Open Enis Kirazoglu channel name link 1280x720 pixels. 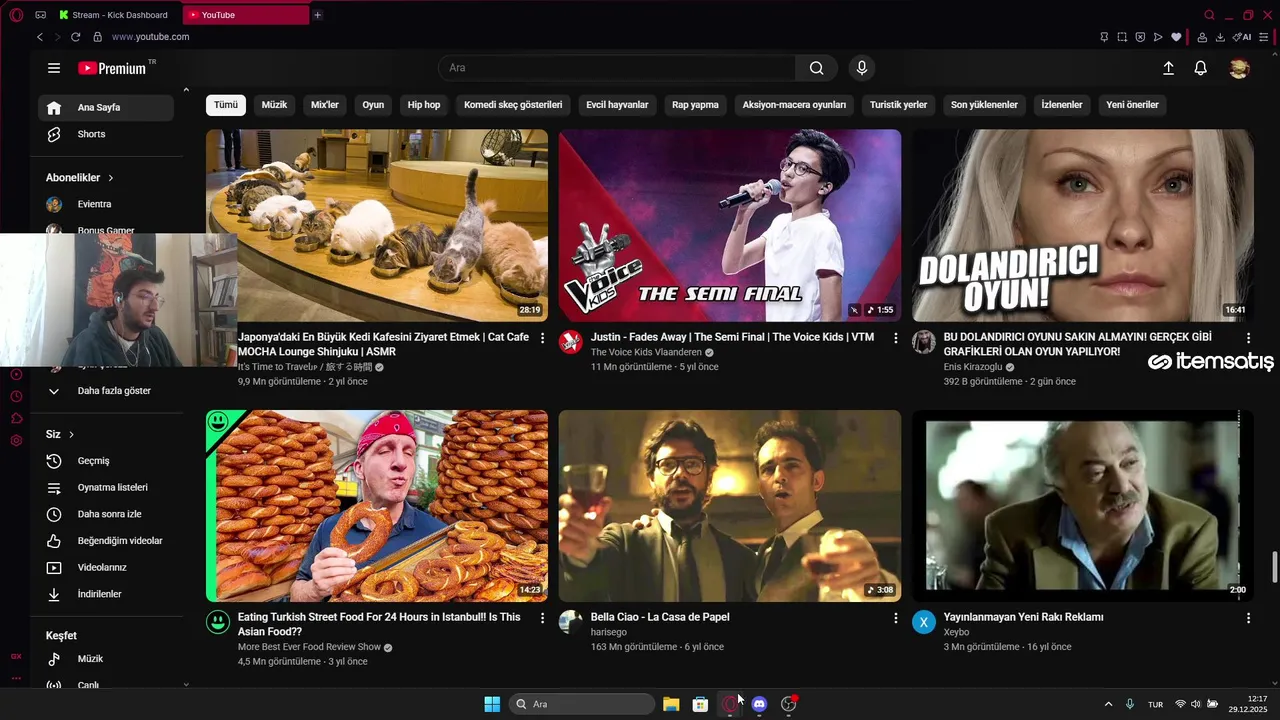click(x=972, y=368)
